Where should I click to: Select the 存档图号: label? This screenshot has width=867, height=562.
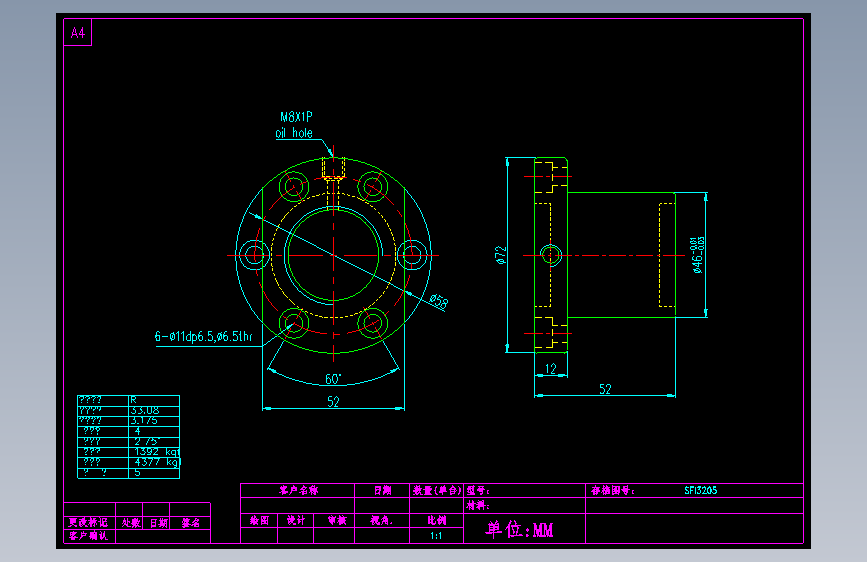click(613, 490)
